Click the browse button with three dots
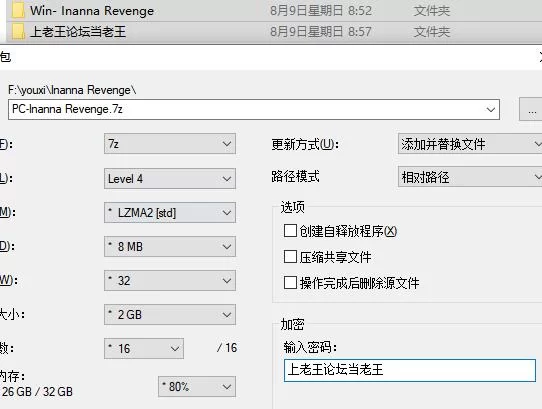 point(532,110)
